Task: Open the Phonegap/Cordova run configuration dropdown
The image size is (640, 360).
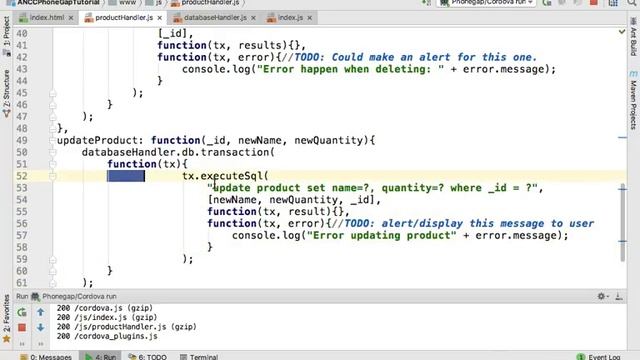Action: click(x=487, y=2)
